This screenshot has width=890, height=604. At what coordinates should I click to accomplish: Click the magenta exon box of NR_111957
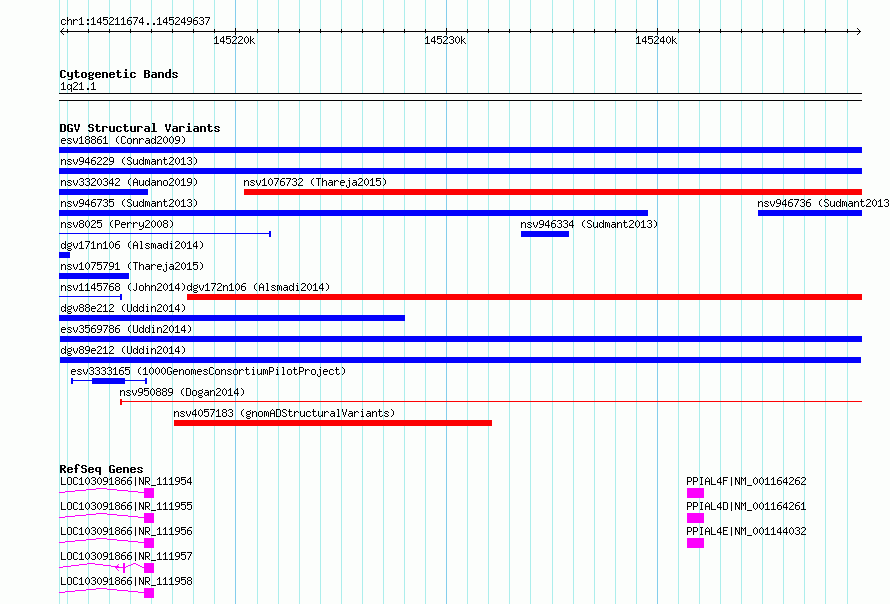[149, 568]
